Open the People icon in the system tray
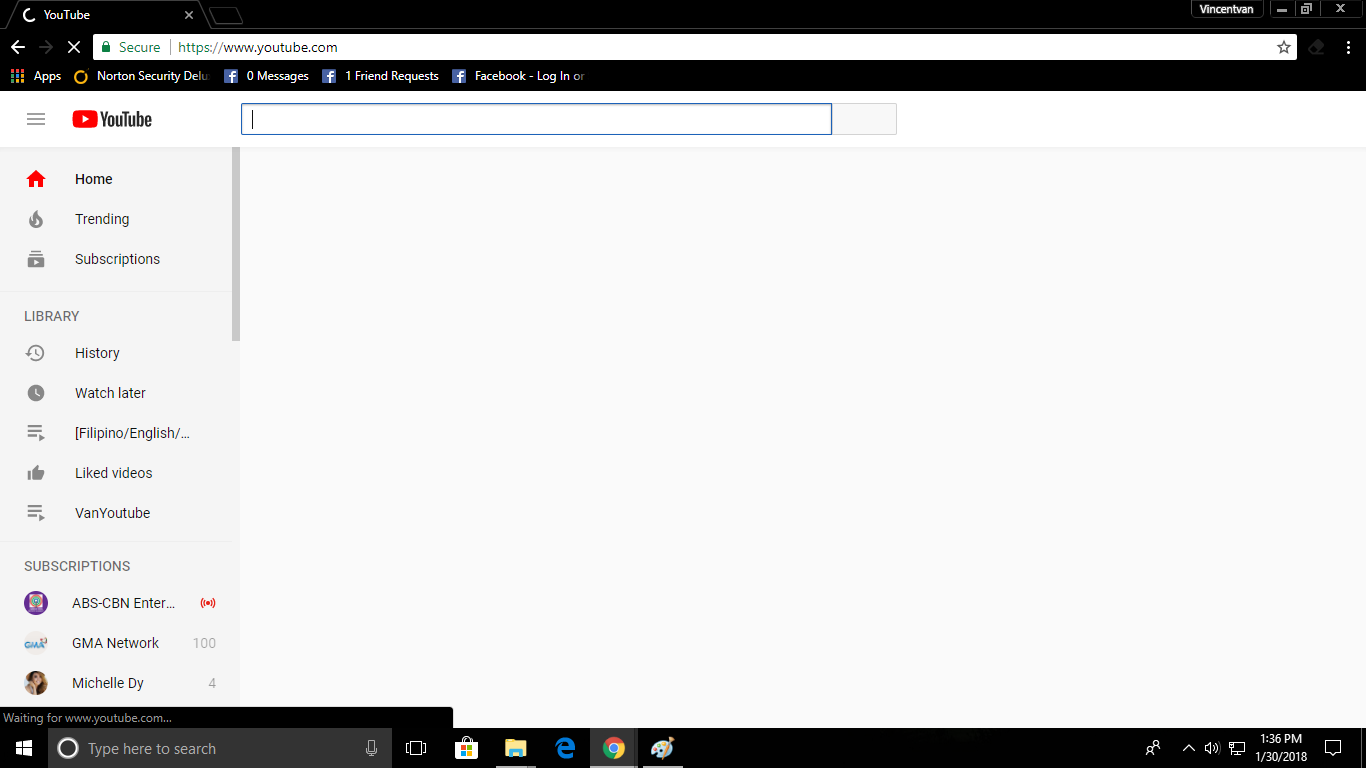Viewport: 1366px width, 768px height. (x=1153, y=748)
